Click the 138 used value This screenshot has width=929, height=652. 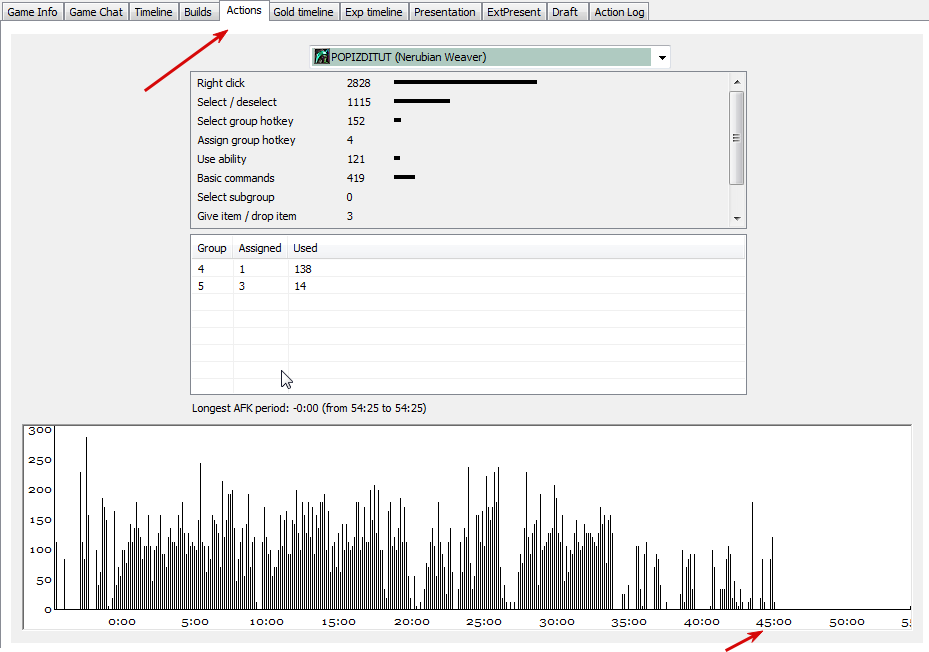pyautogui.click(x=303, y=269)
